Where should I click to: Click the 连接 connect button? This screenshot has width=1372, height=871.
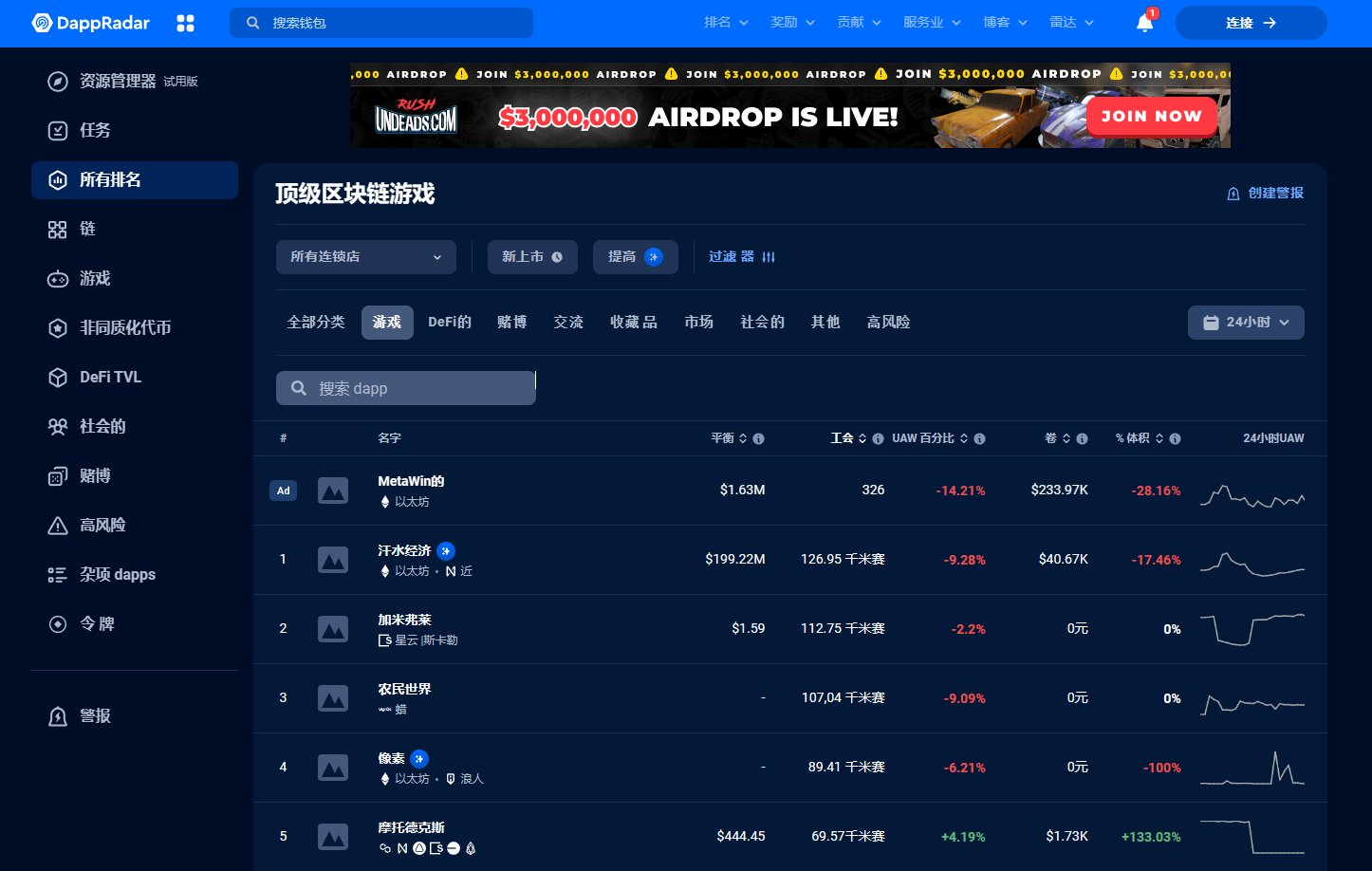pyautogui.click(x=1251, y=23)
